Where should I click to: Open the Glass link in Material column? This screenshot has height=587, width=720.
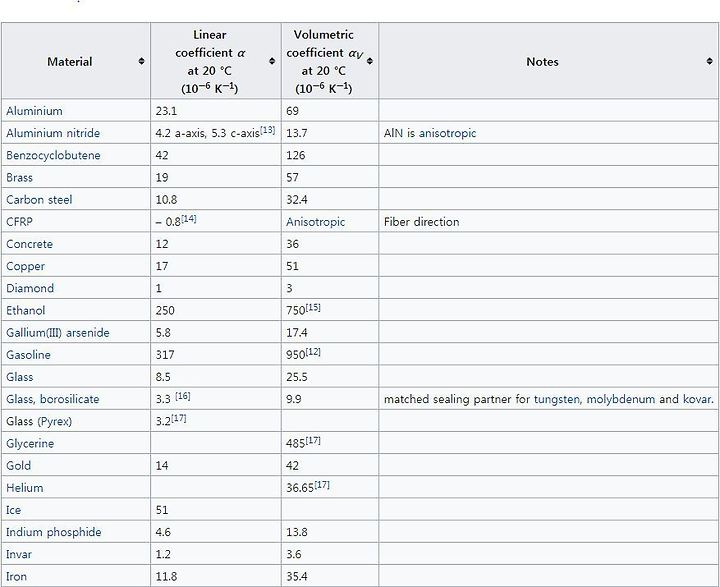click(20, 377)
